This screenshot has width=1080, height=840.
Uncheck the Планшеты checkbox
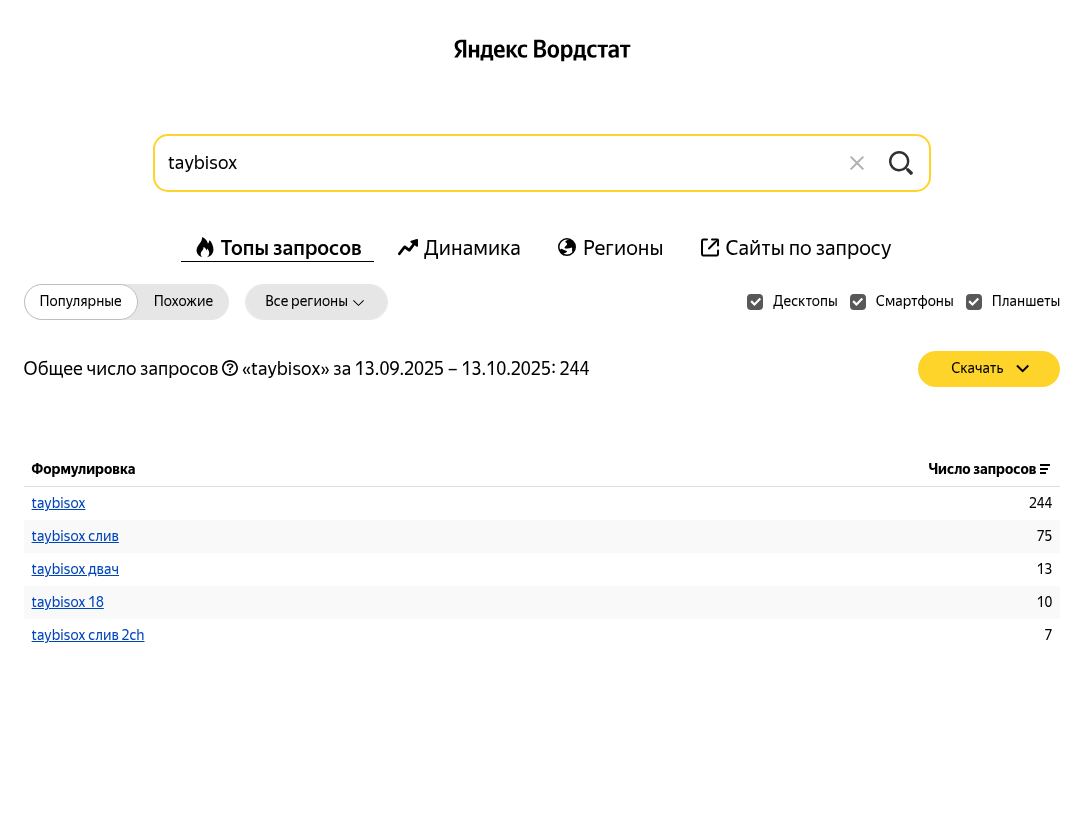973,302
